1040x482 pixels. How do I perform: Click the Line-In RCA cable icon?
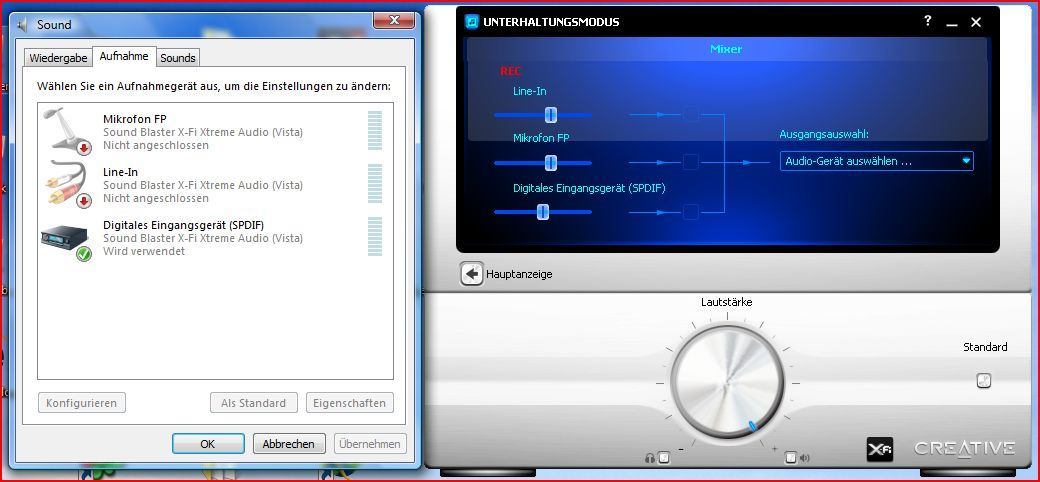(x=67, y=184)
